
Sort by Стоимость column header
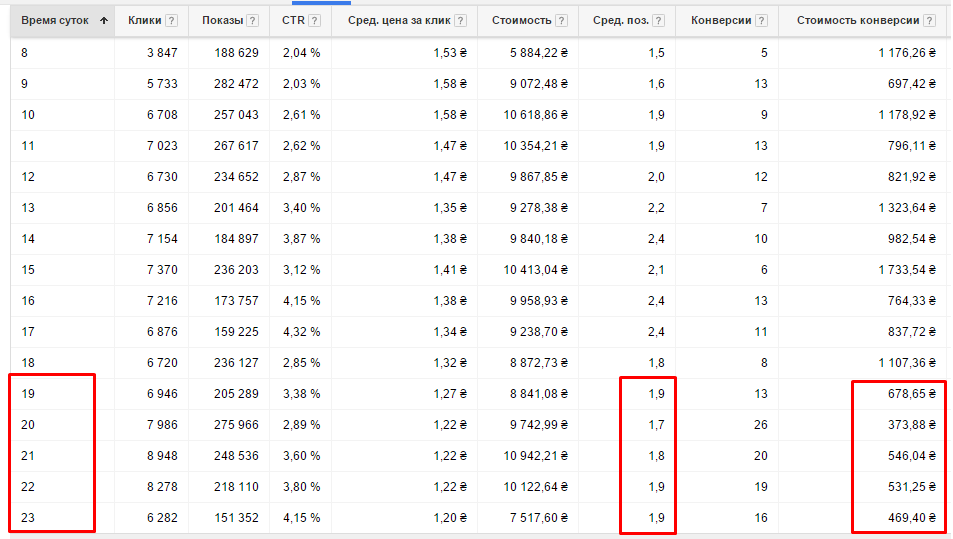tap(521, 20)
